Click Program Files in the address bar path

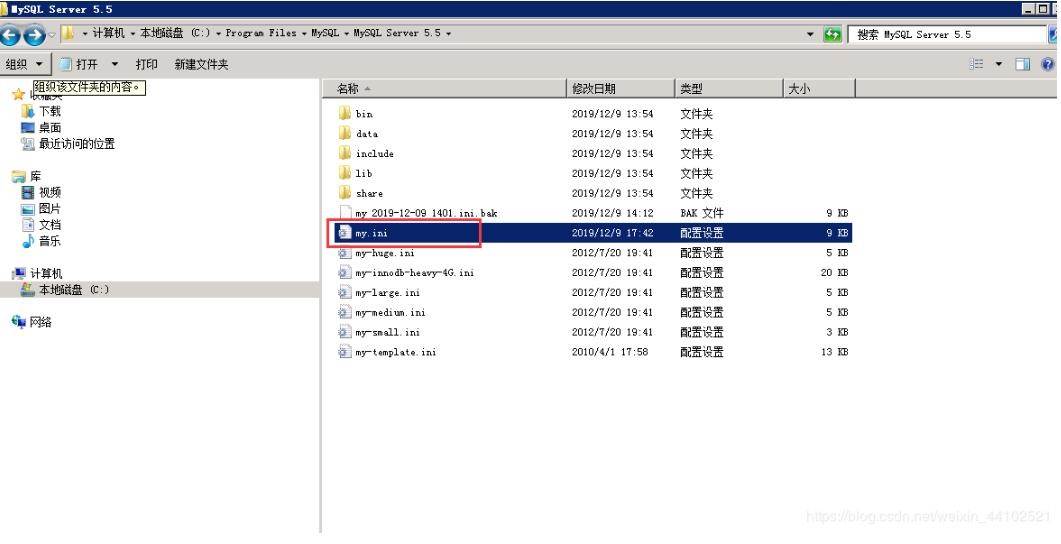point(261,33)
